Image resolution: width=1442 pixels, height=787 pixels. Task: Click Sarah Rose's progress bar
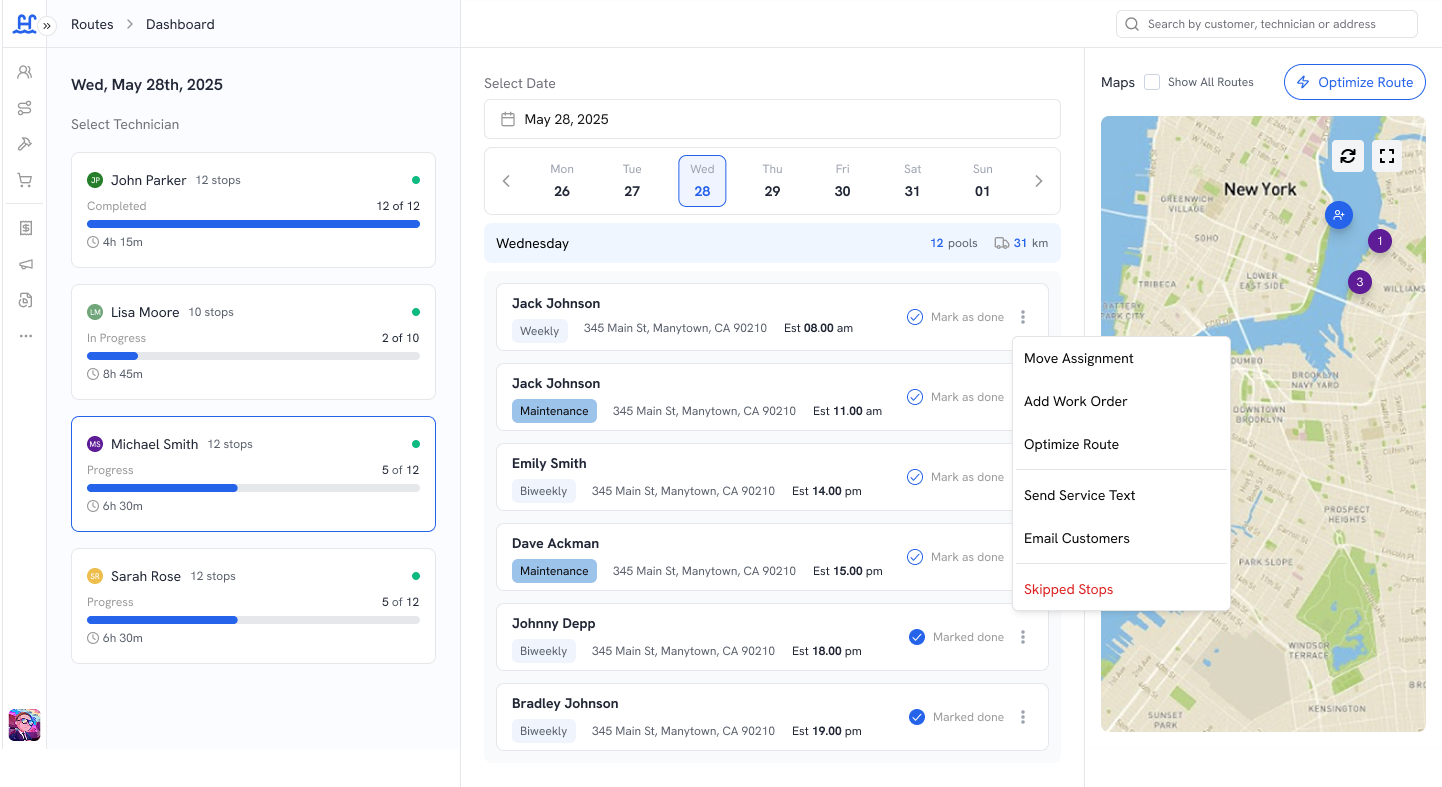pyautogui.click(x=253, y=620)
